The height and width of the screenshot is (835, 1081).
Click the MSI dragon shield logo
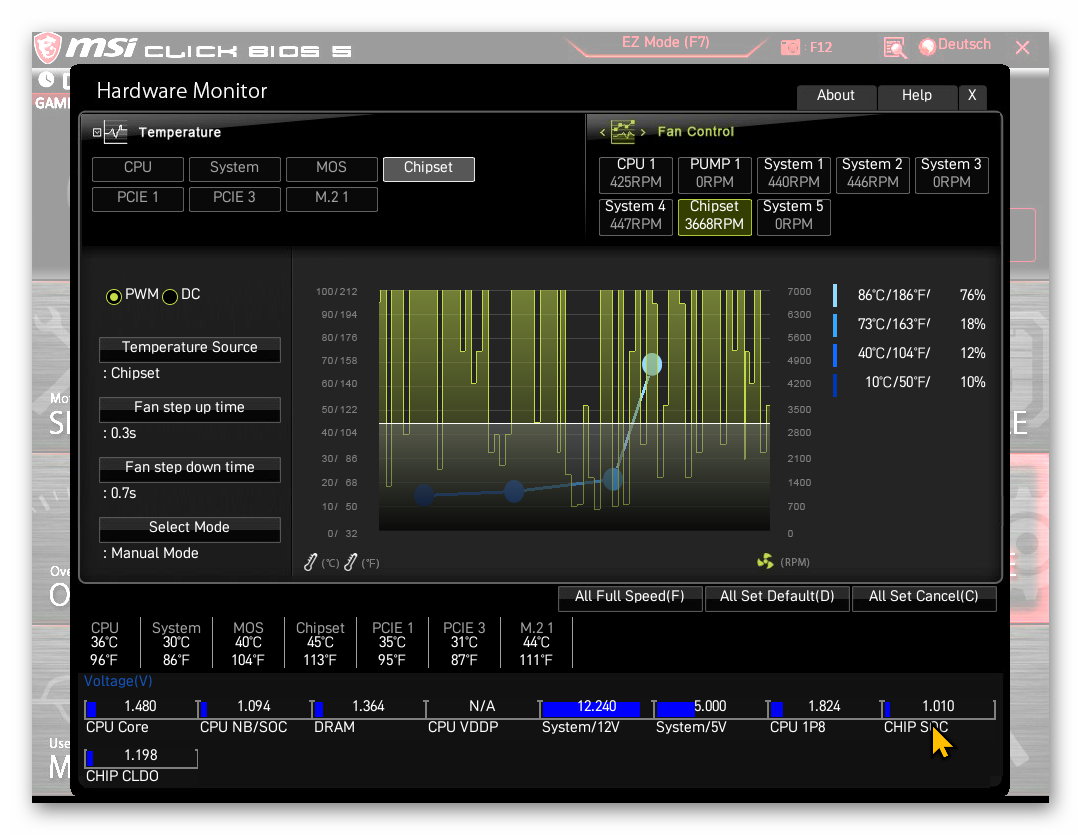pos(48,48)
